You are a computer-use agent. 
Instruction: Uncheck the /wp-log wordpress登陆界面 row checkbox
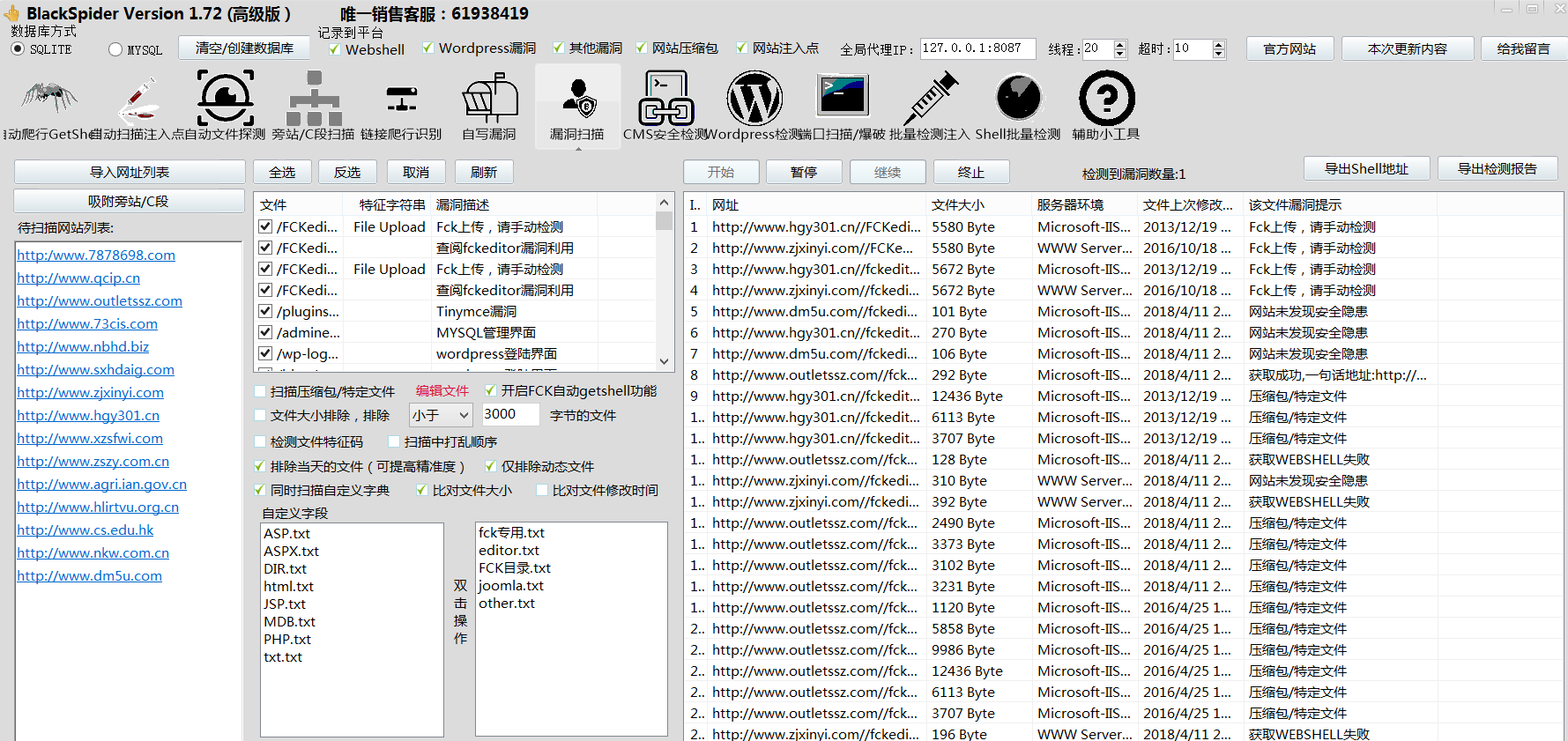[265, 353]
